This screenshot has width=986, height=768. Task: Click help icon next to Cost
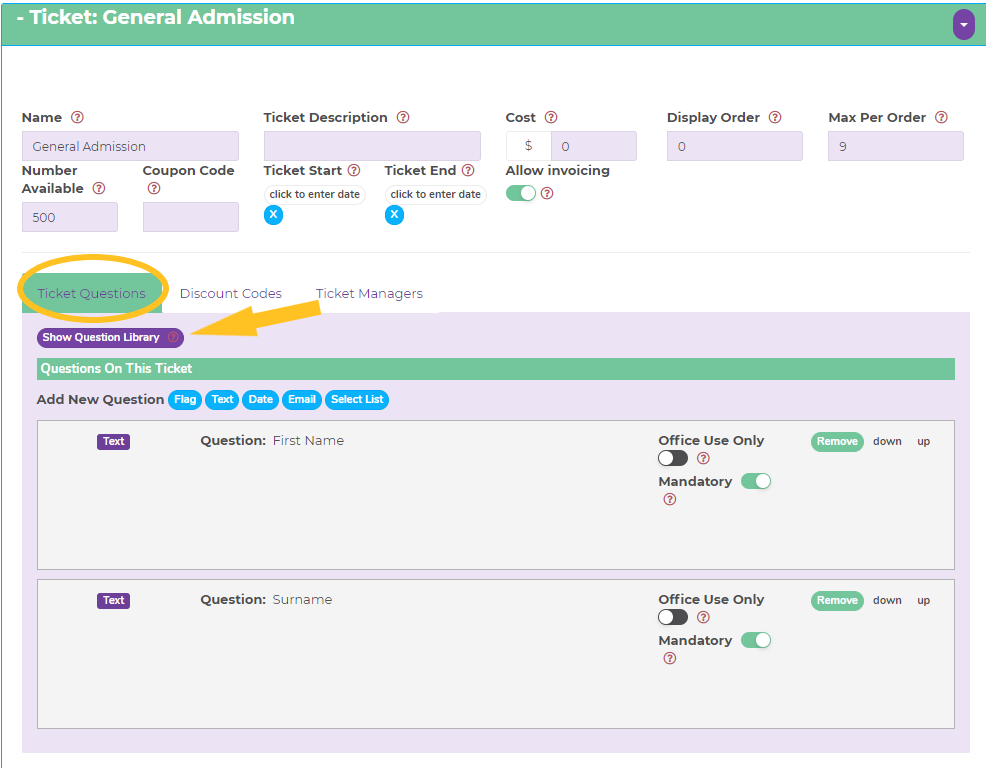(x=551, y=118)
